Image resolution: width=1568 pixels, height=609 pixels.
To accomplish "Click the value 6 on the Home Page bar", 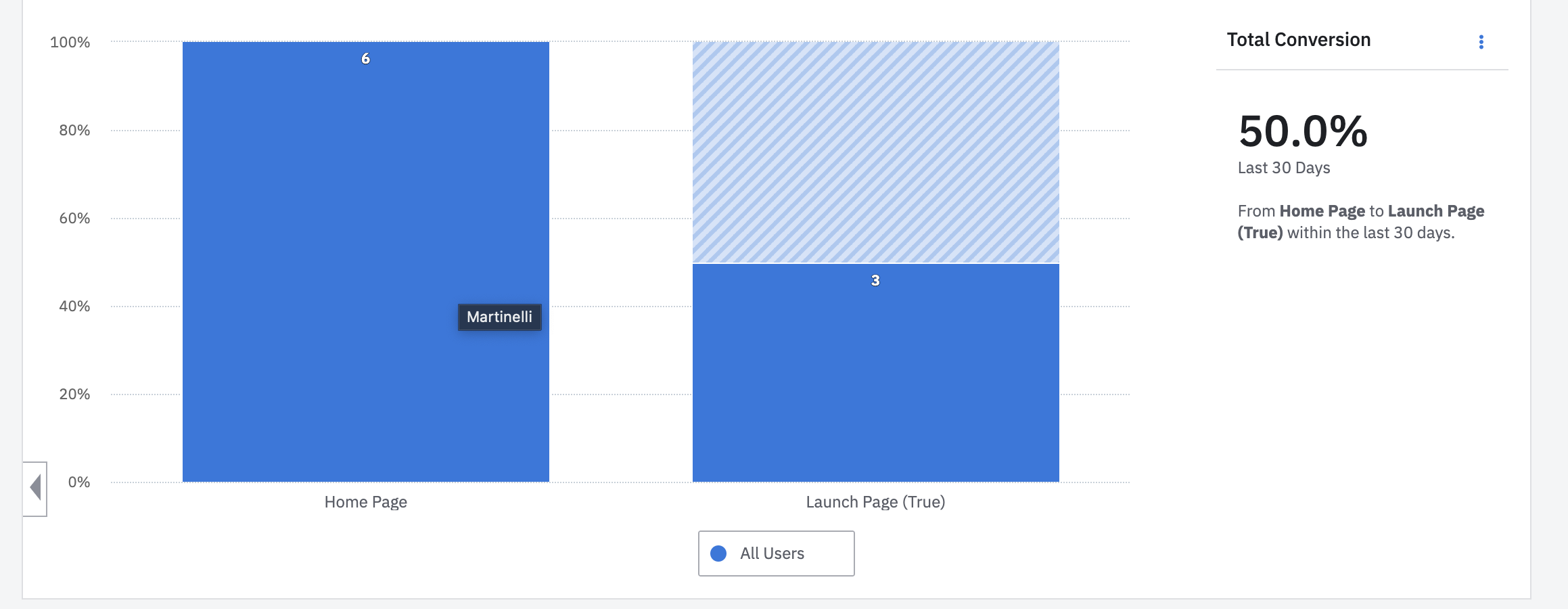I will 365,58.
